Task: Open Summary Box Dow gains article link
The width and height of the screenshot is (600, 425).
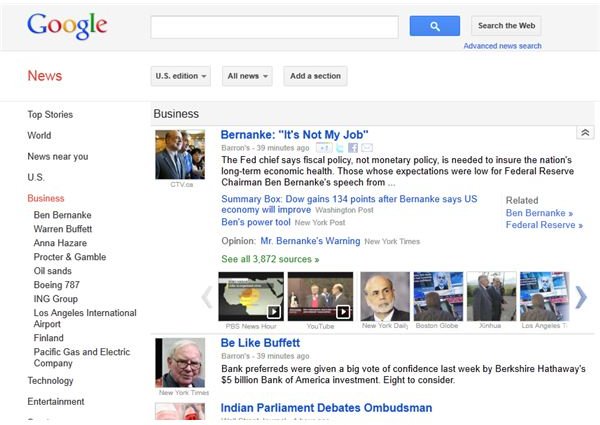Action: coord(349,204)
